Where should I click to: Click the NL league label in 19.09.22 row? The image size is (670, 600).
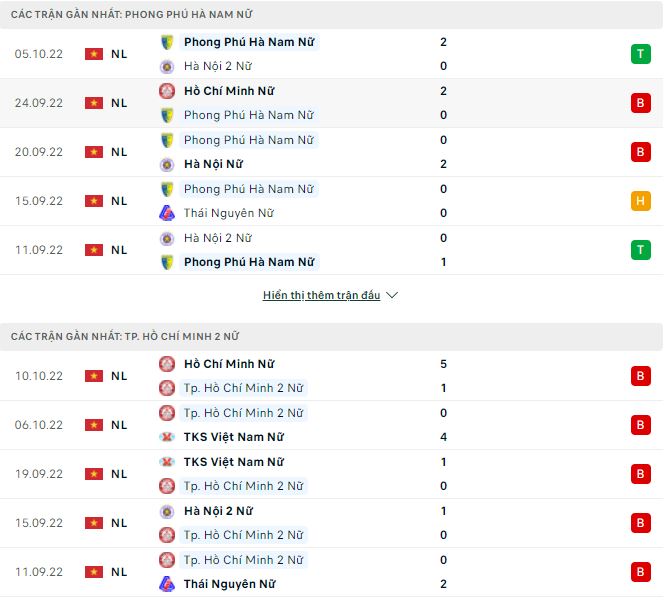[119, 474]
